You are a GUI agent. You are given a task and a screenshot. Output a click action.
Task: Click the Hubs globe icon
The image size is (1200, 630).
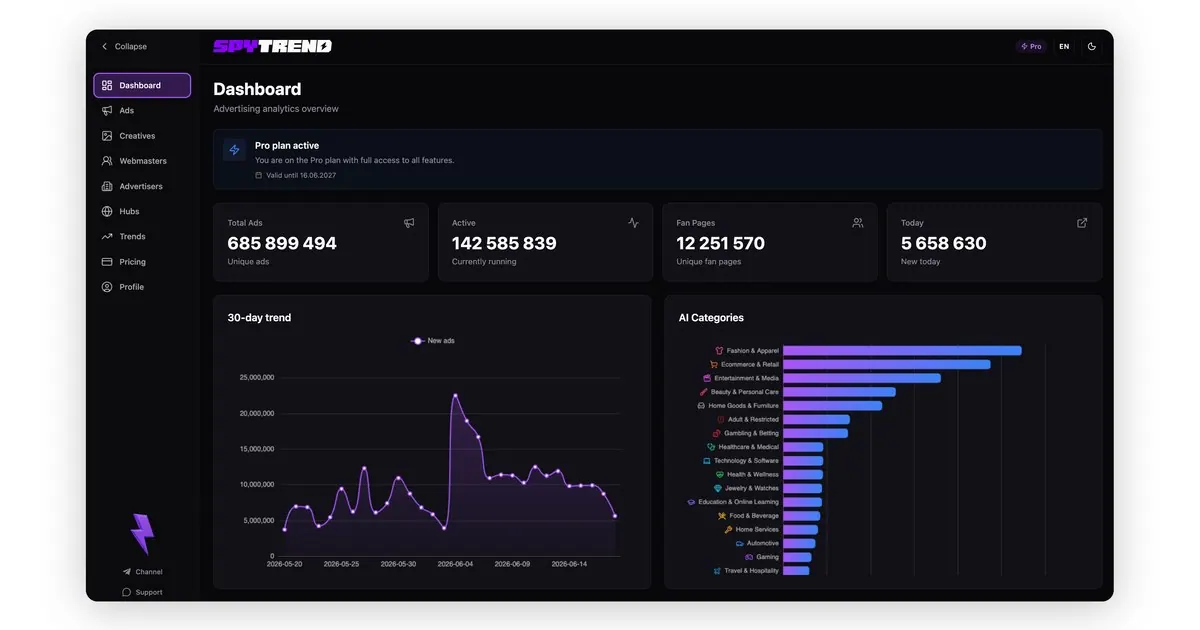tap(107, 211)
